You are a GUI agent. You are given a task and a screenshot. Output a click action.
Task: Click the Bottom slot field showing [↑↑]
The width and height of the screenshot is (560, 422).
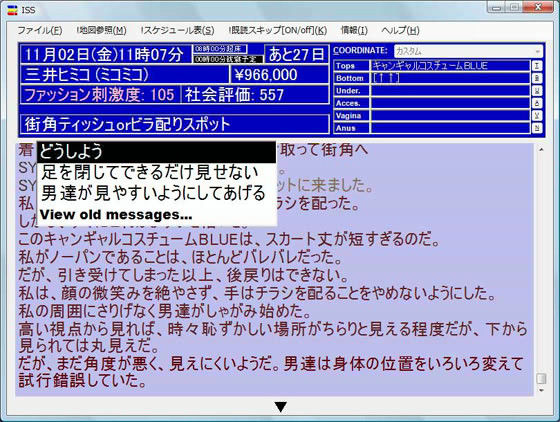(x=450, y=78)
